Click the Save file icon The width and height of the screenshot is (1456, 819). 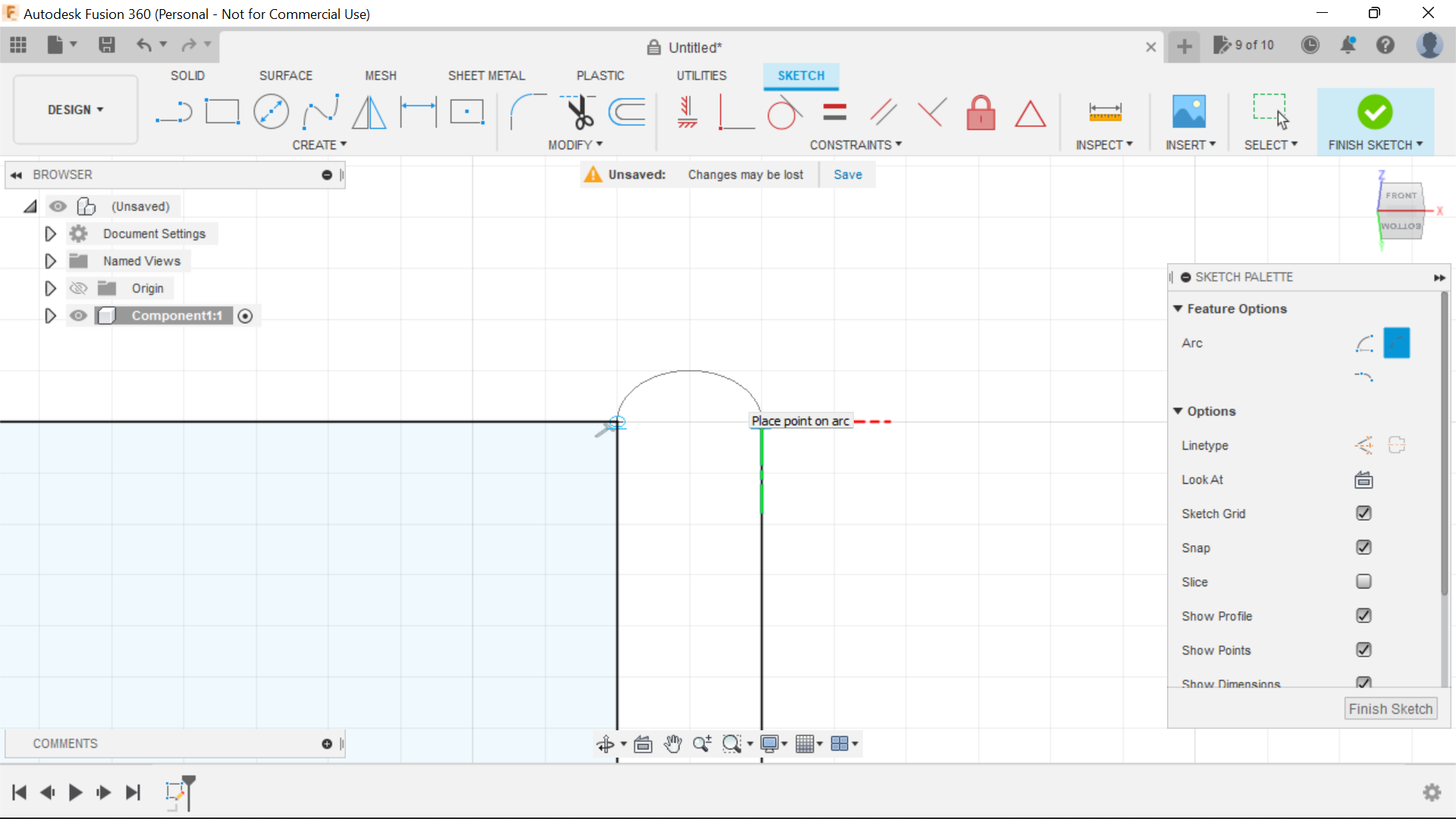(106, 45)
